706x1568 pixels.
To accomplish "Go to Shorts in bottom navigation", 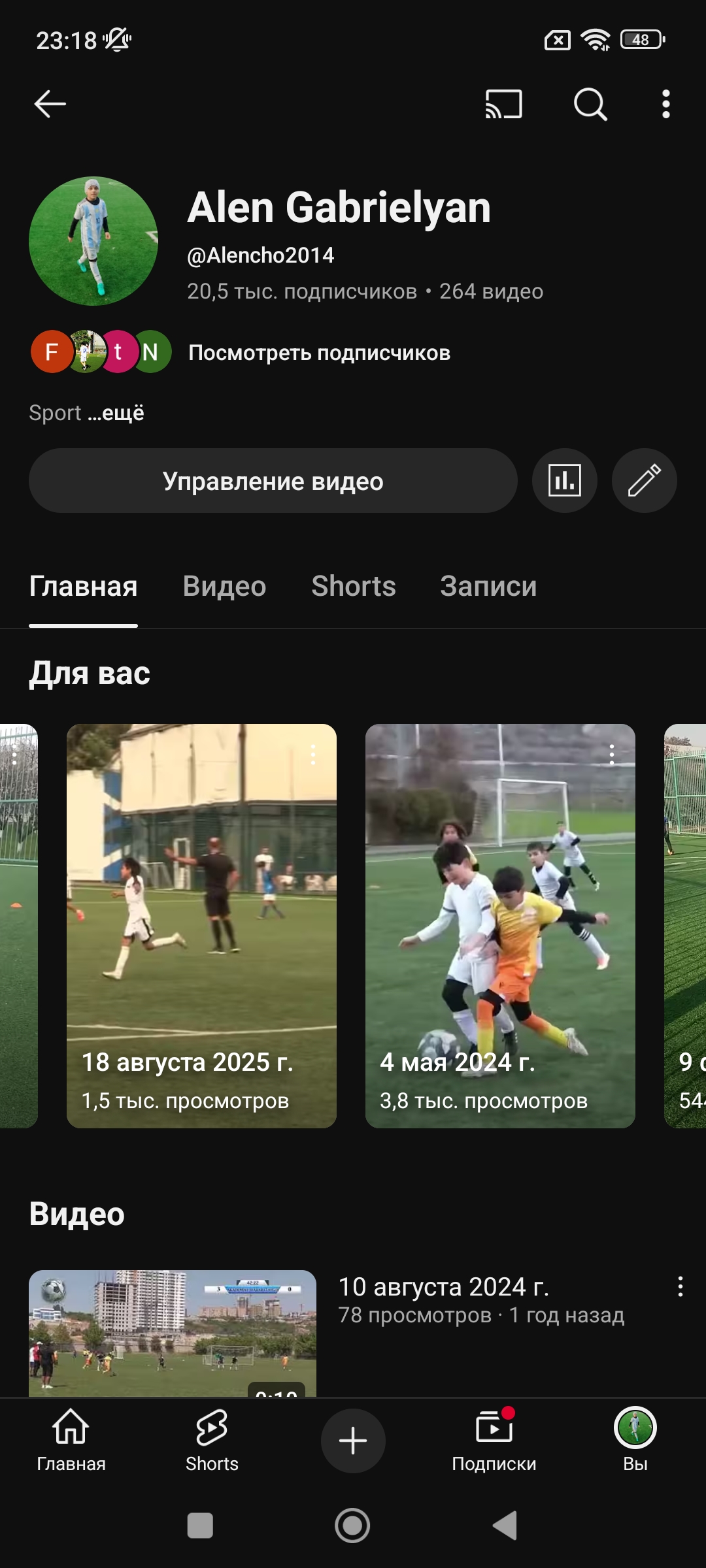I will pyautogui.click(x=212, y=1440).
